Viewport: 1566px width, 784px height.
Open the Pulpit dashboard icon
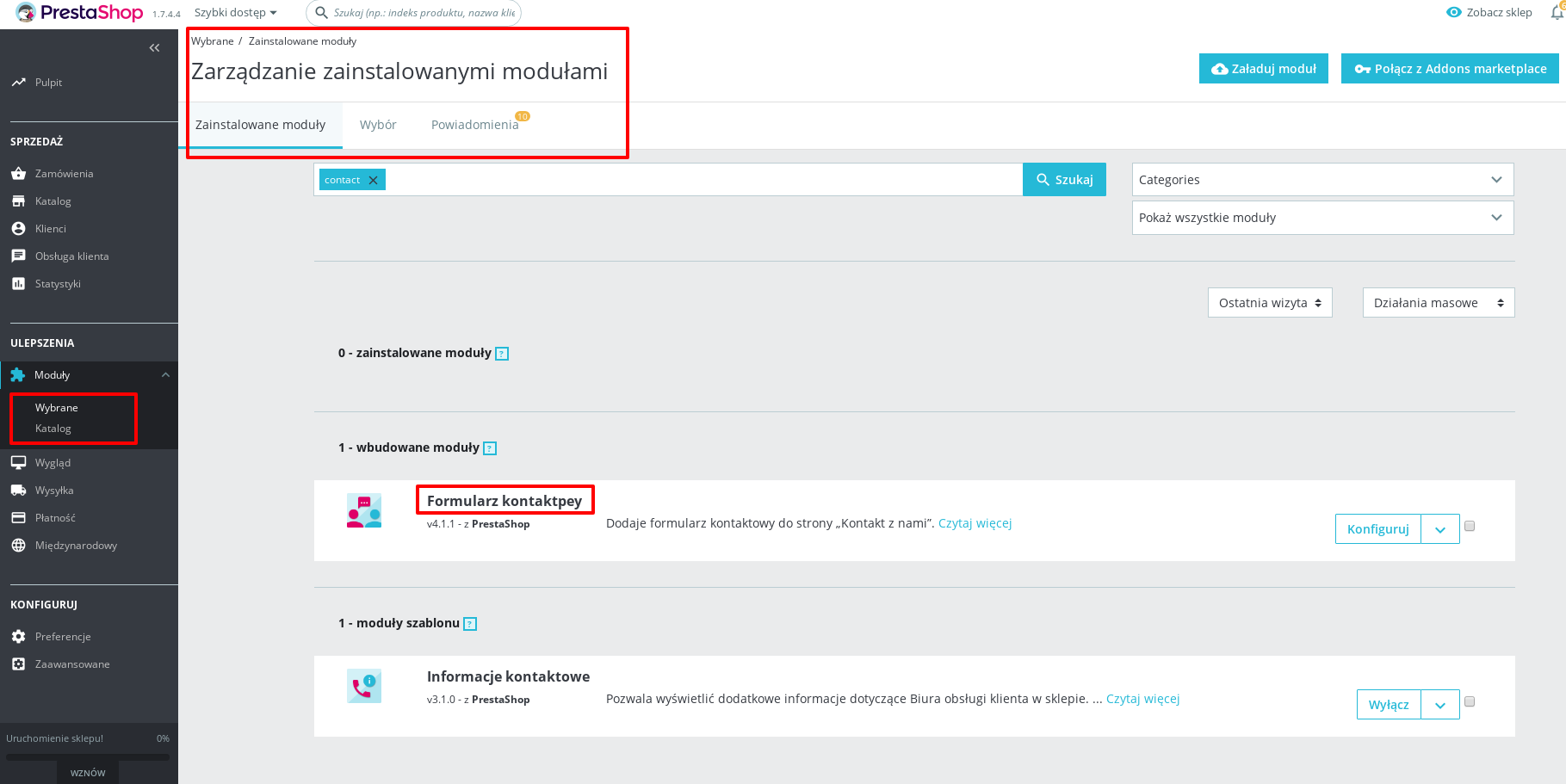click(19, 82)
